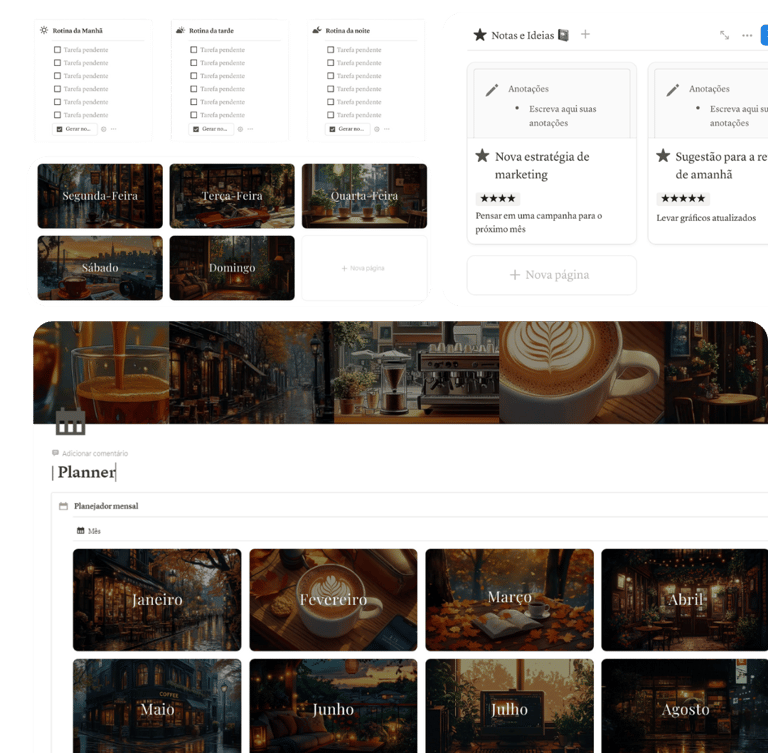Click the moon icon beside Rotina da noite
The height and width of the screenshot is (753, 768).
tap(317, 30)
